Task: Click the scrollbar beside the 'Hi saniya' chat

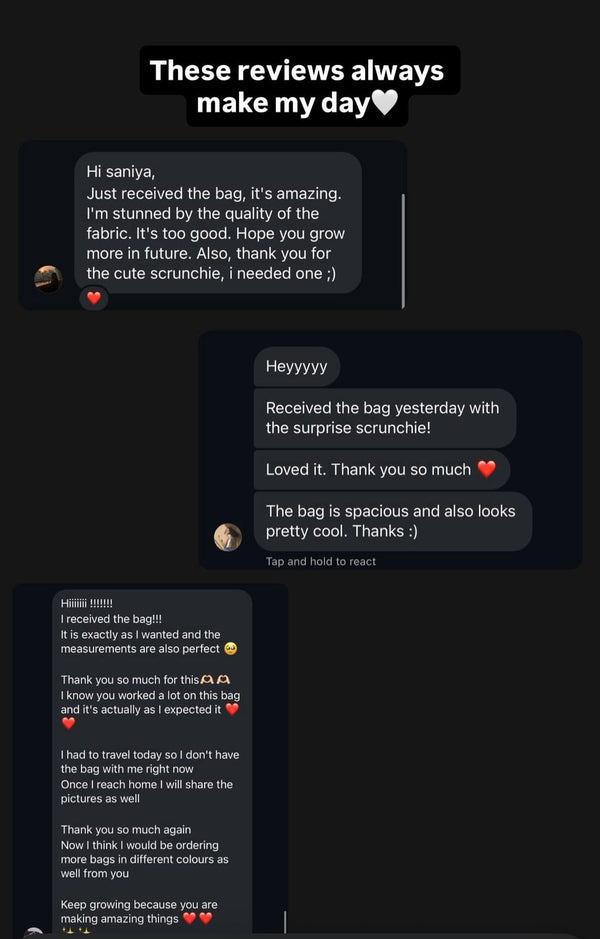Action: 402,250
